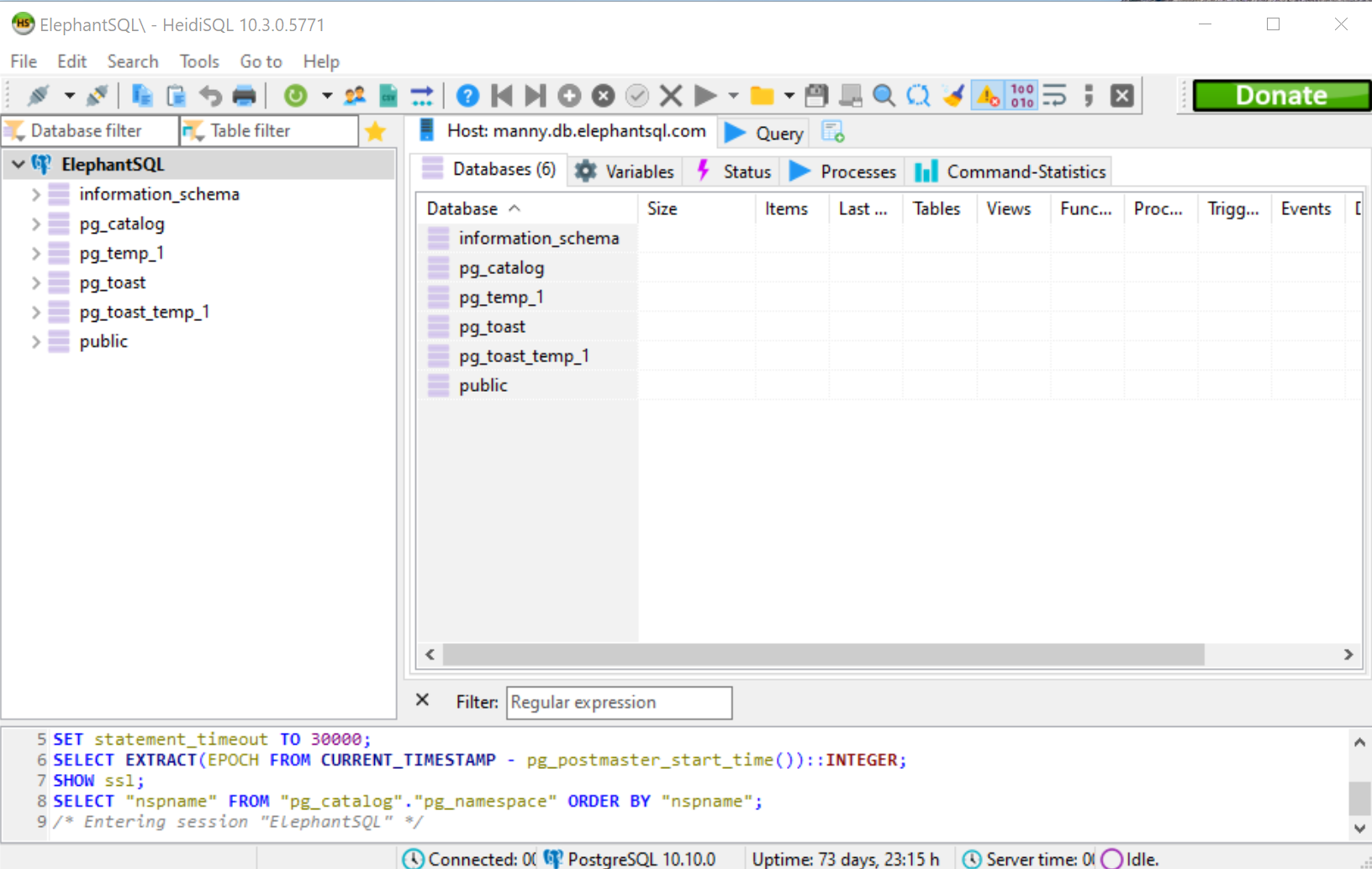Viewport: 1372px width, 869px height.
Task: Expand pg_catalog in the tree
Action: [35, 224]
